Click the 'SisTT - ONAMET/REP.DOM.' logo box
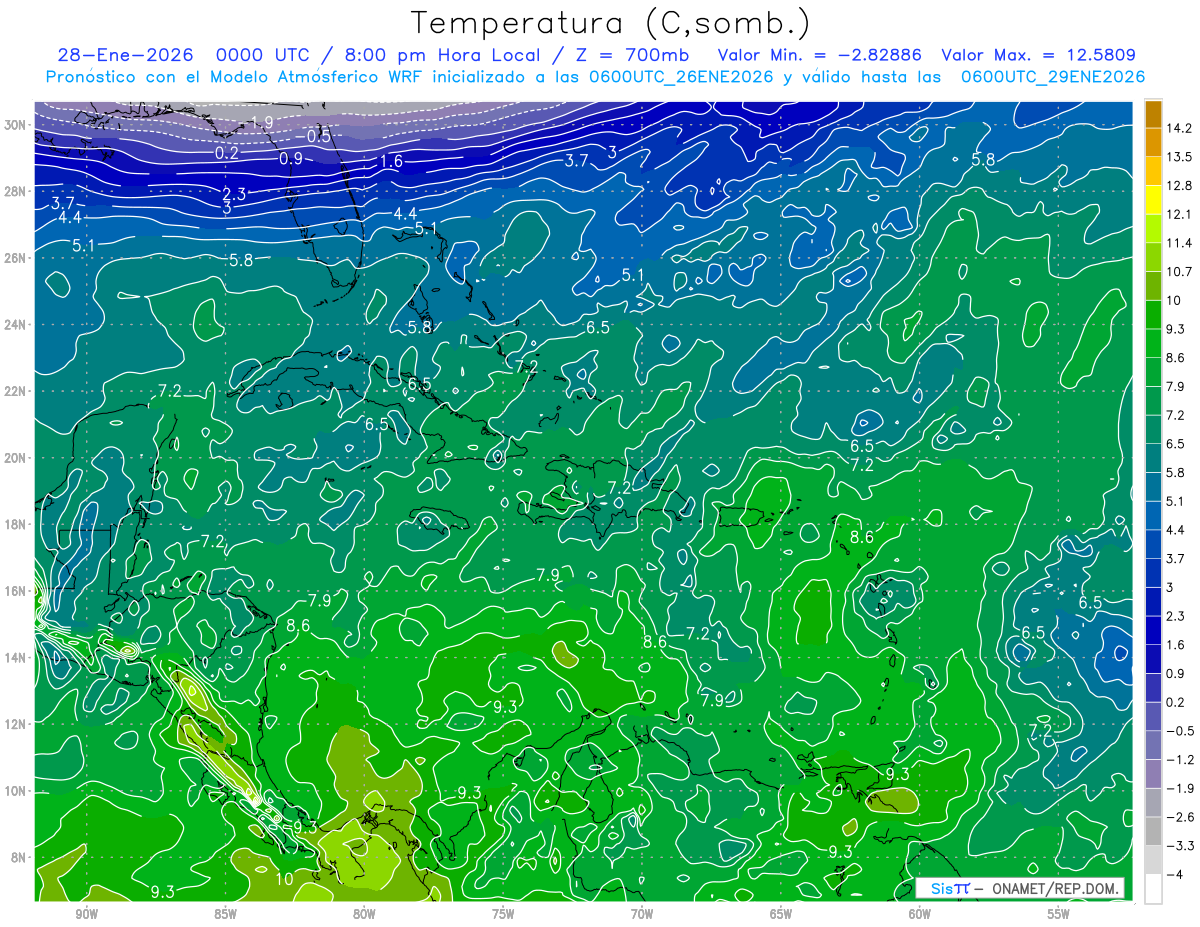The width and height of the screenshot is (1200, 927). [x=1020, y=888]
